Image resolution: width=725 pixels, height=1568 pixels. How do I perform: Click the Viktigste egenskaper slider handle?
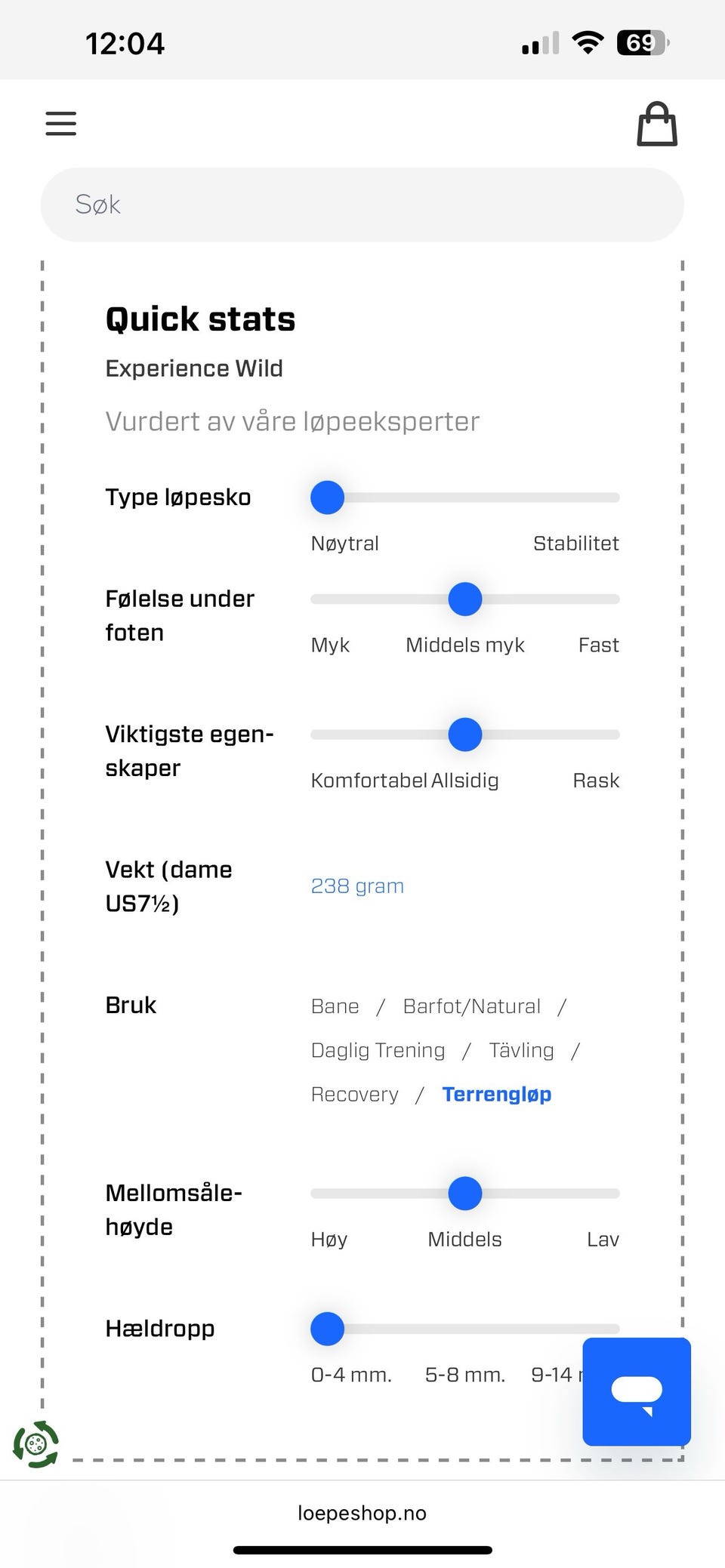pos(465,735)
